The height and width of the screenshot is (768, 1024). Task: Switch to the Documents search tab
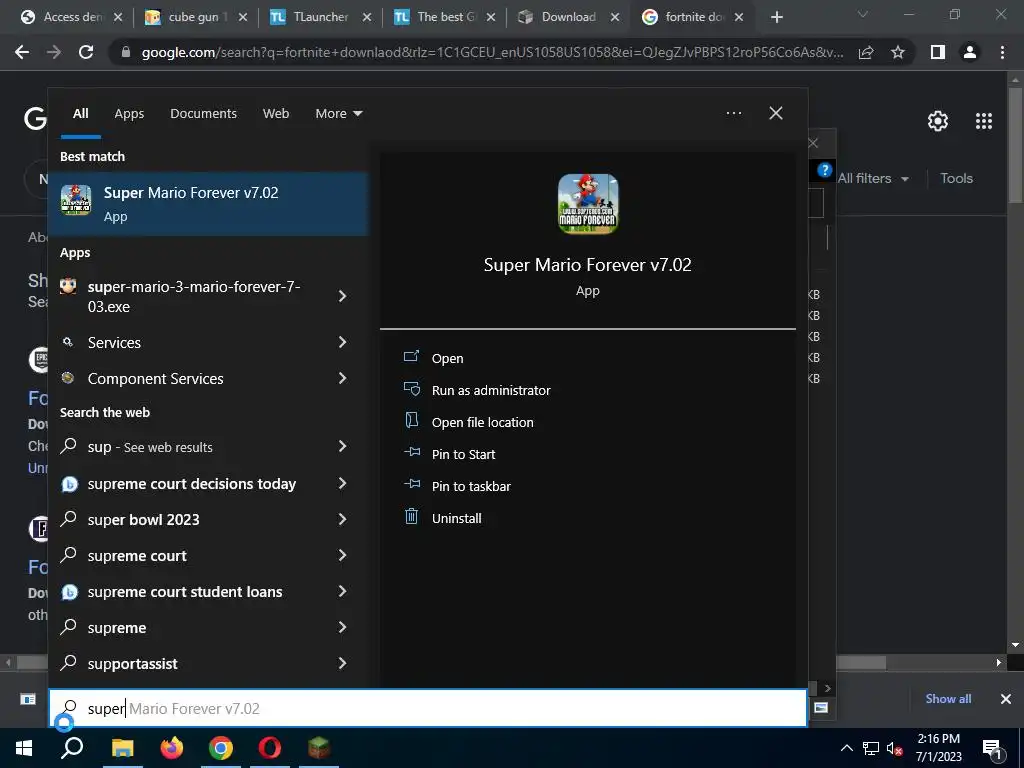tap(203, 114)
